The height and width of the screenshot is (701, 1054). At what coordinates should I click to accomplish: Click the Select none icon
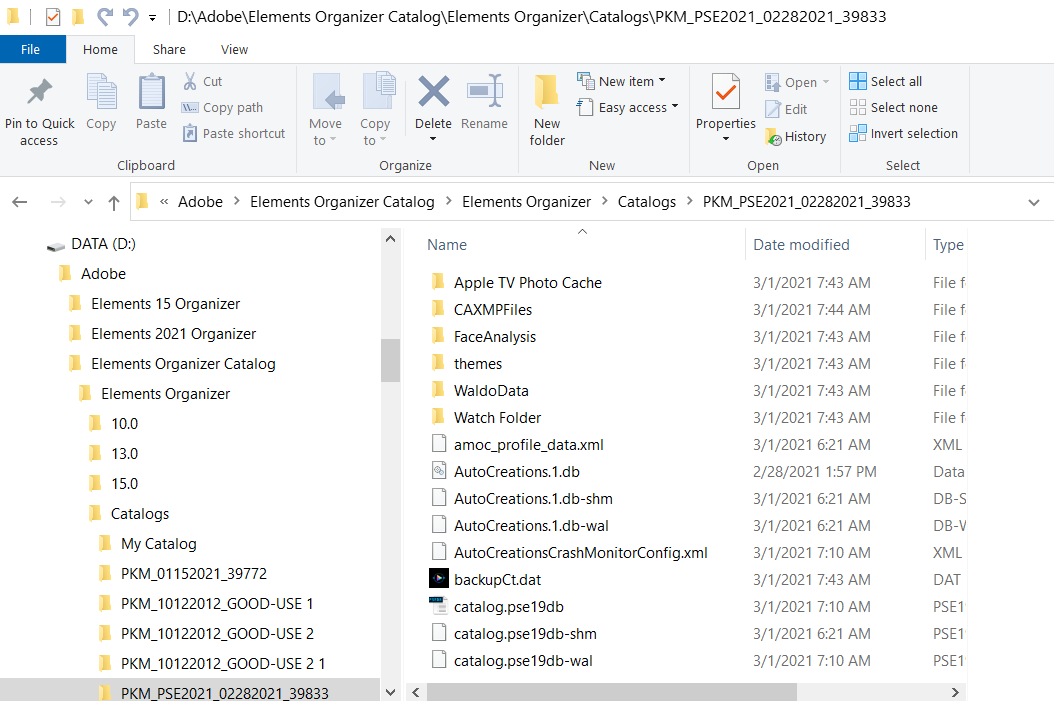coord(858,108)
